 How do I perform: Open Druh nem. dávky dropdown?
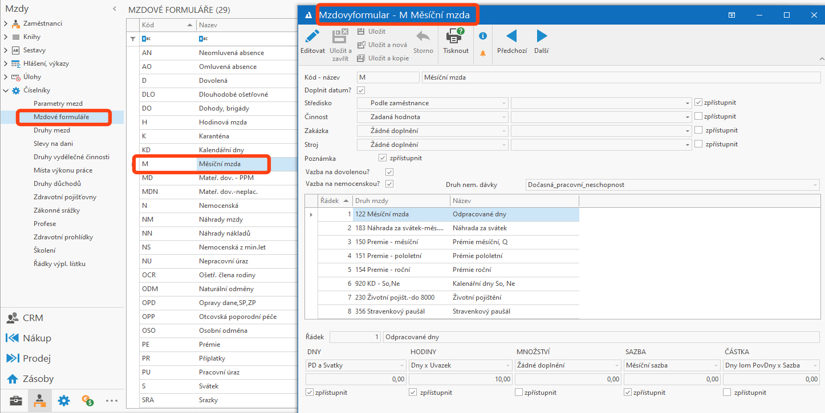[x=672, y=185]
